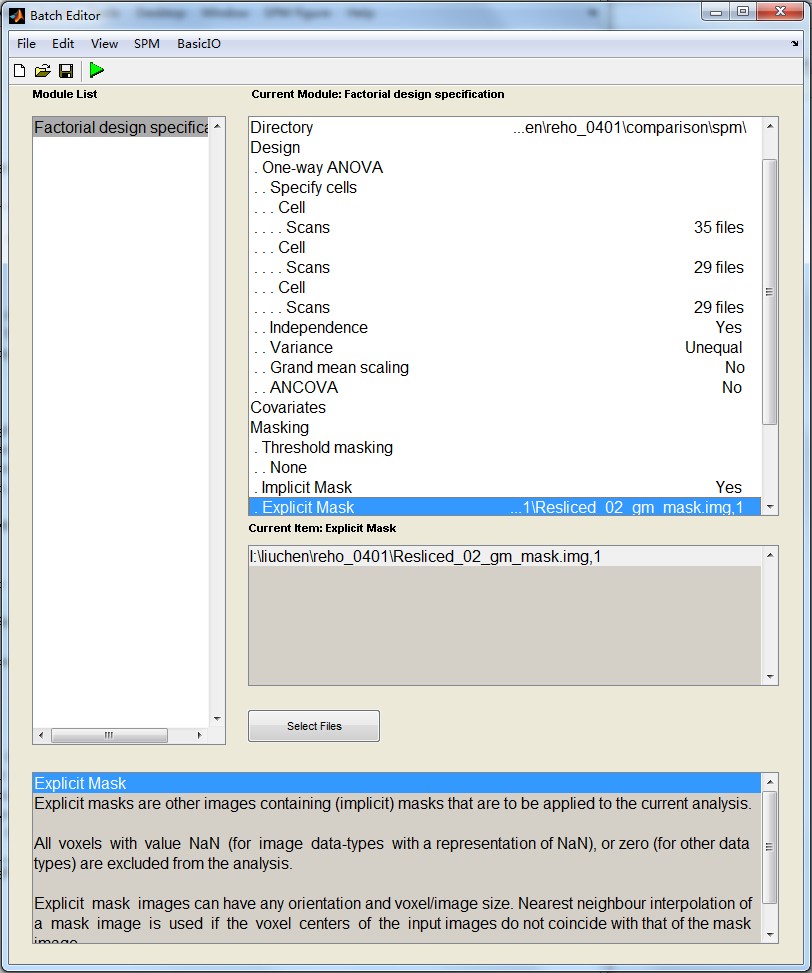Click help panel scrollbar thumb
The image size is (812, 973).
pyautogui.click(x=770, y=847)
